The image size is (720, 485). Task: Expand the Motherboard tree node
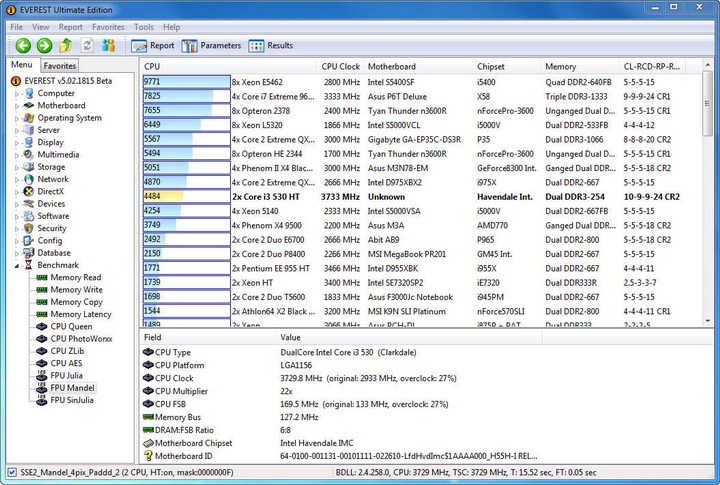(17, 106)
